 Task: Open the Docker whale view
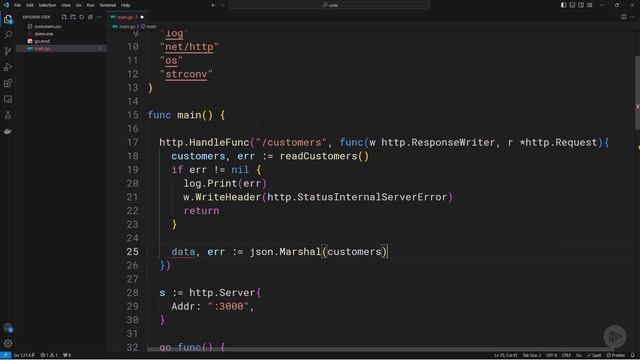point(8,131)
